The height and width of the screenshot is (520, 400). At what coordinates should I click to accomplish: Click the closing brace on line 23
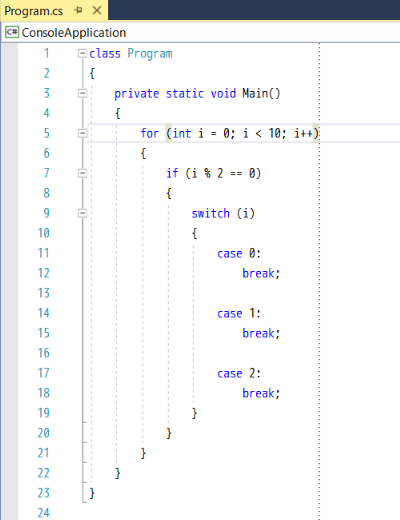coord(92,493)
